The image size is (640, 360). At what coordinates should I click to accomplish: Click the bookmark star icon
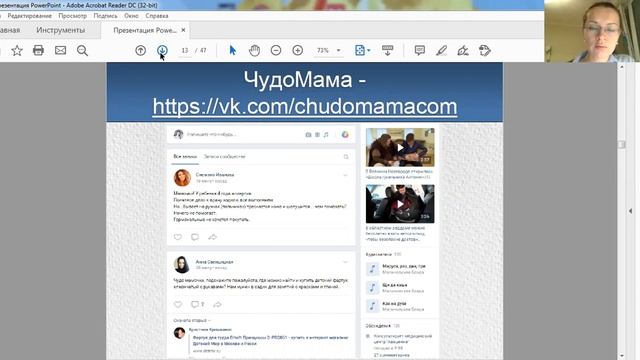pos(17,51)
